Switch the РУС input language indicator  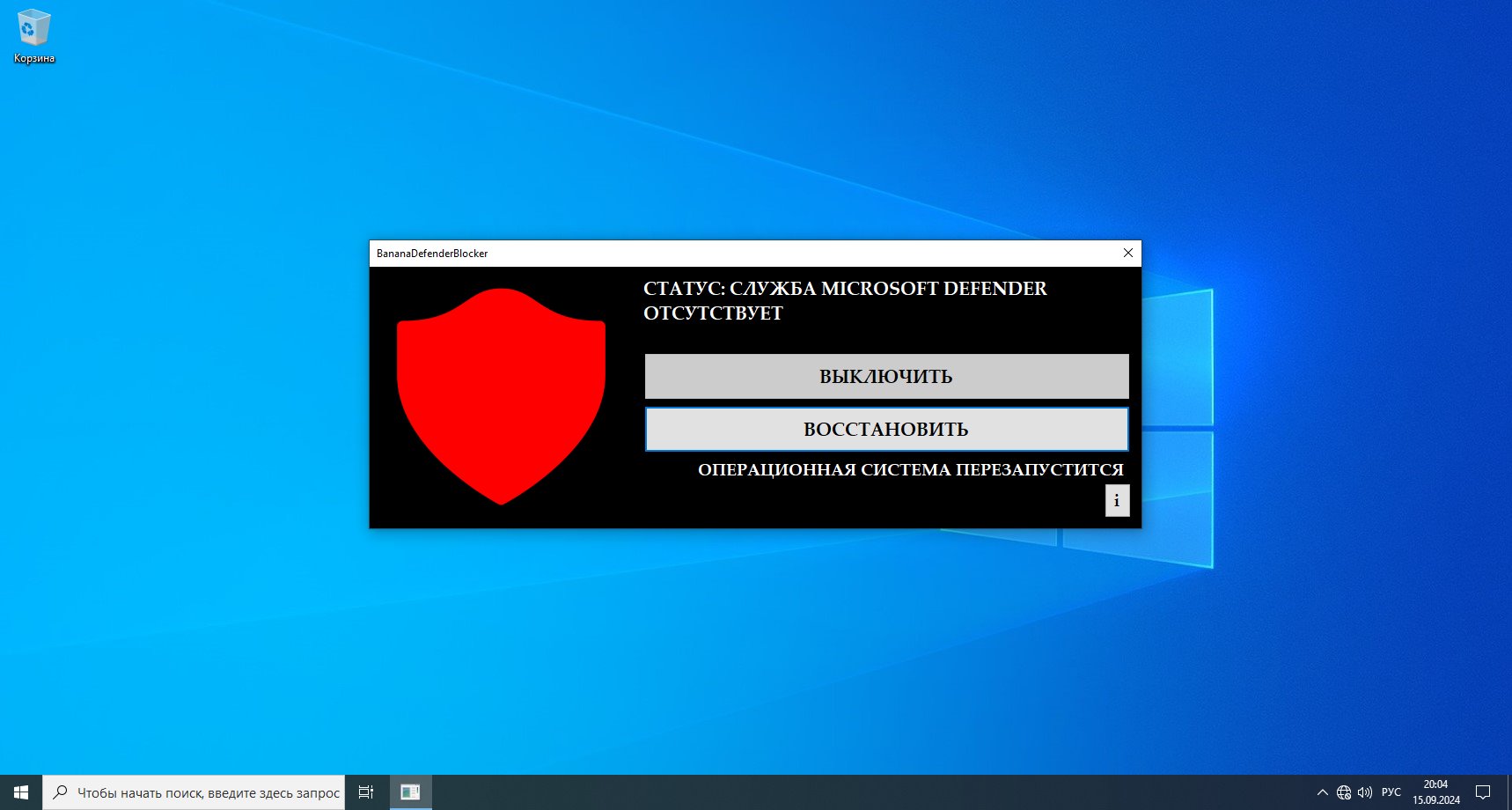pos(1391,792)
